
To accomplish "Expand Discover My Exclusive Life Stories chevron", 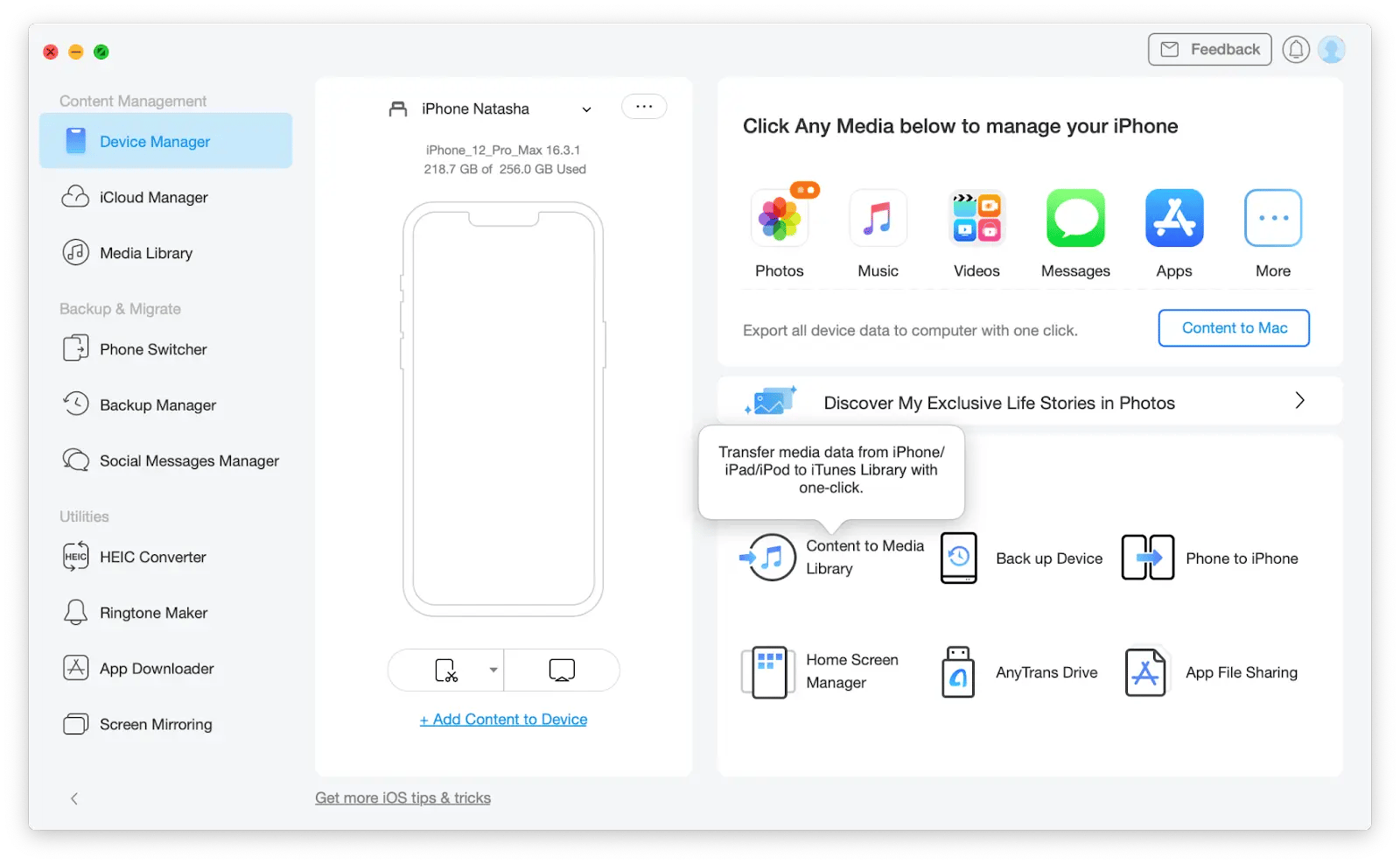I will 1299,401.
